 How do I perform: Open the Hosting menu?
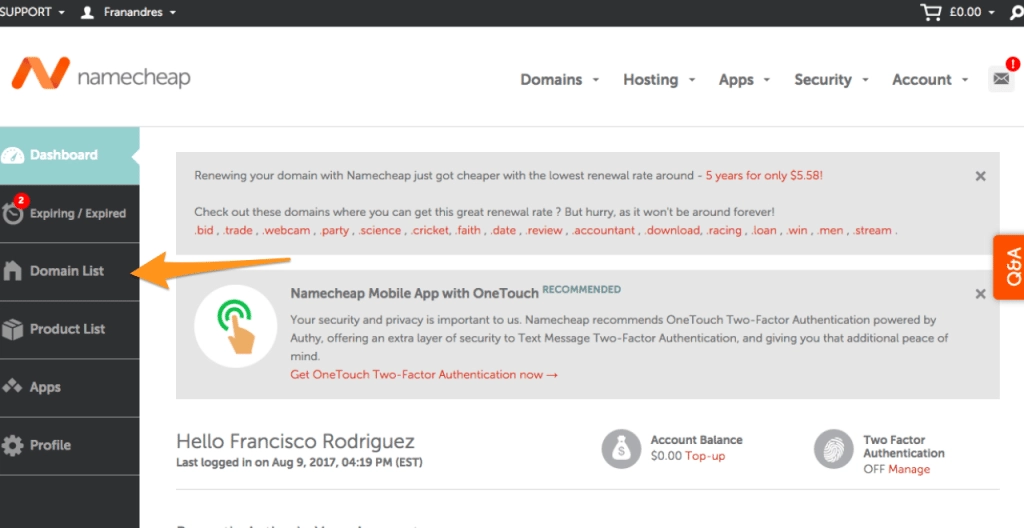tap(659, 80)
